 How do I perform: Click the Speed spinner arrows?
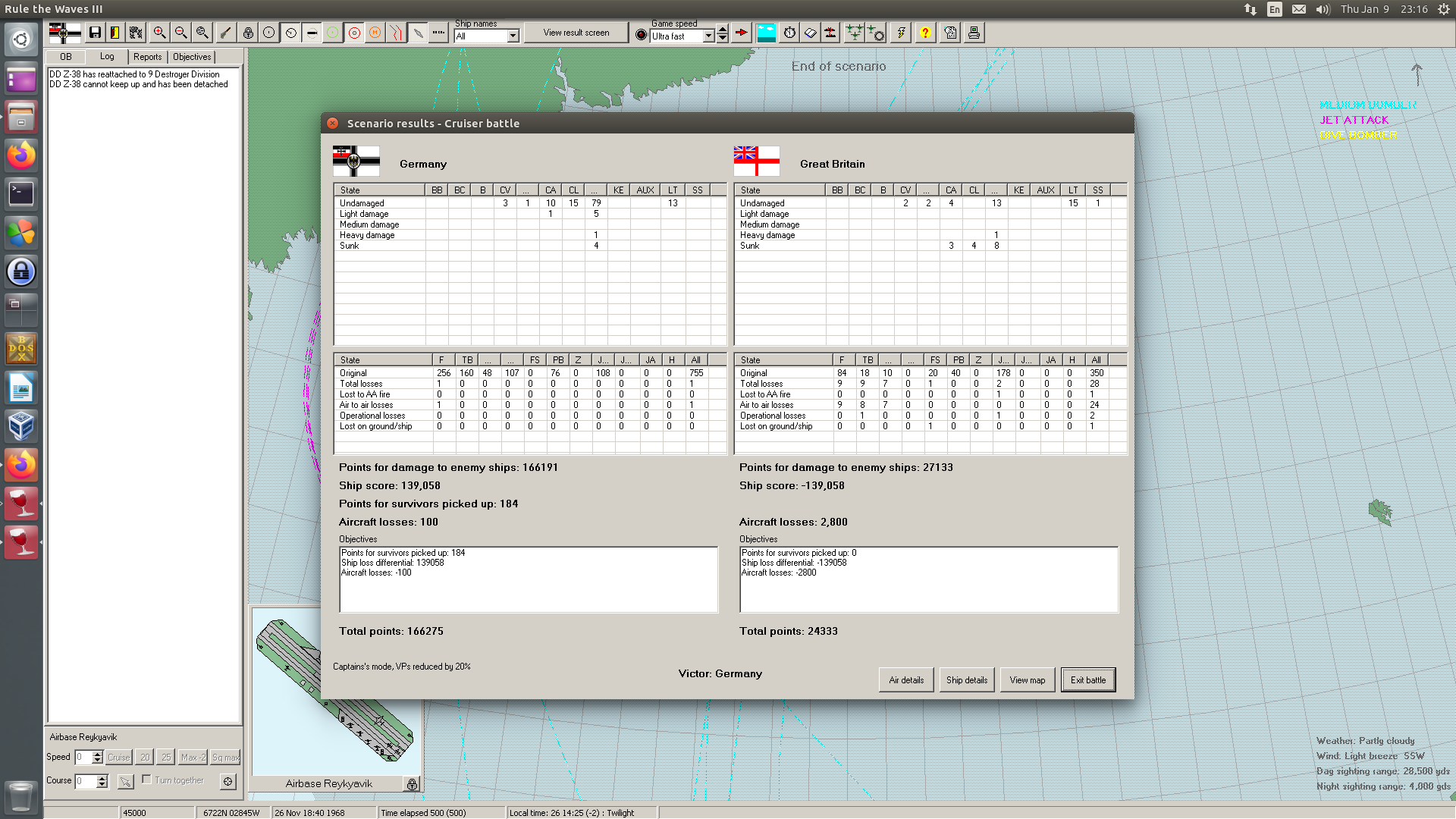[x=97, y=757]
